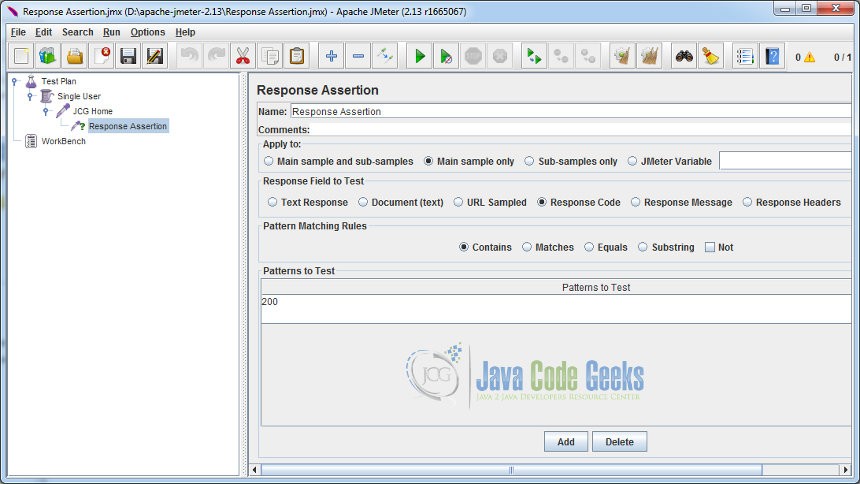Open the Help menu
Viewport: 860px width, 484px height.
click(x=185, y=32)
